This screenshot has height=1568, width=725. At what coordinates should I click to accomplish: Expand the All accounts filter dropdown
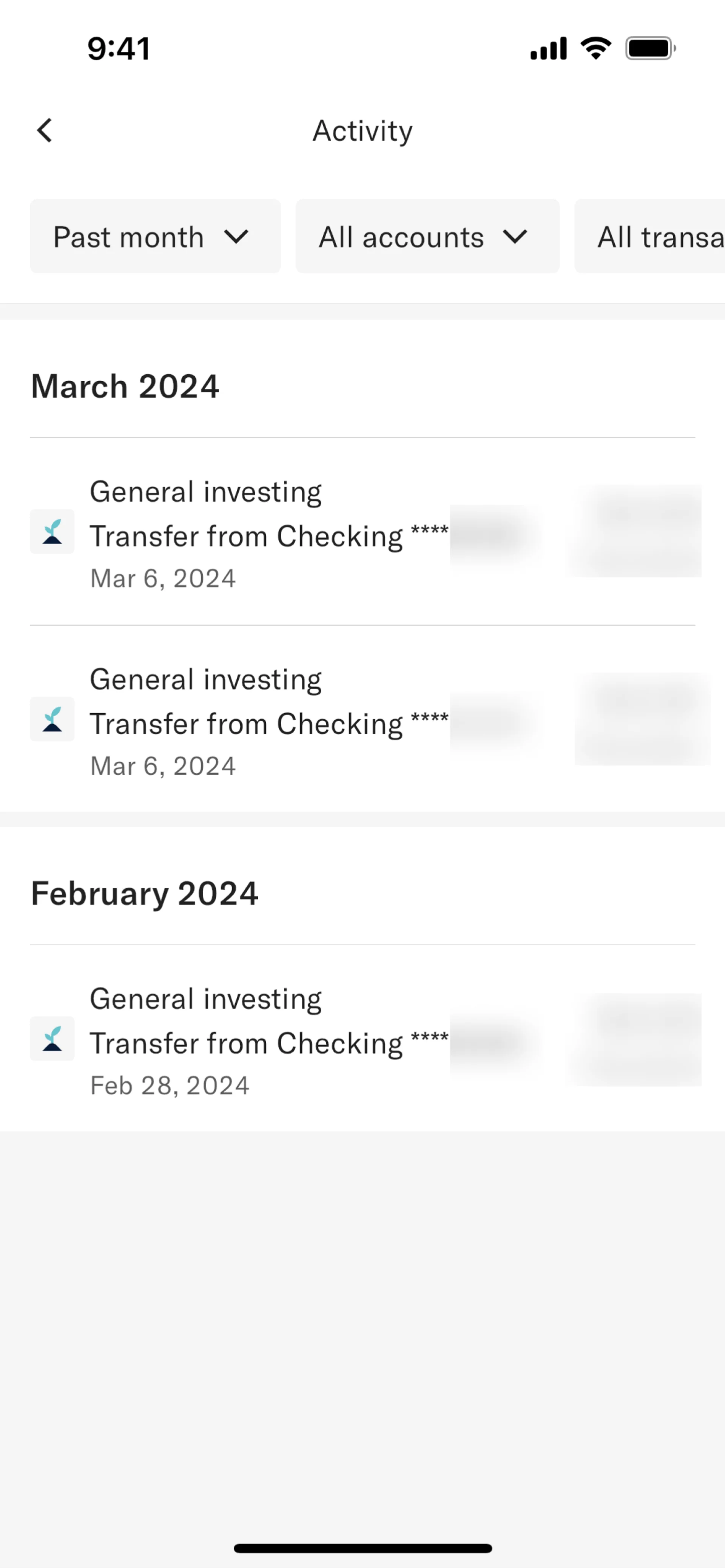click(x=427, y=236)
